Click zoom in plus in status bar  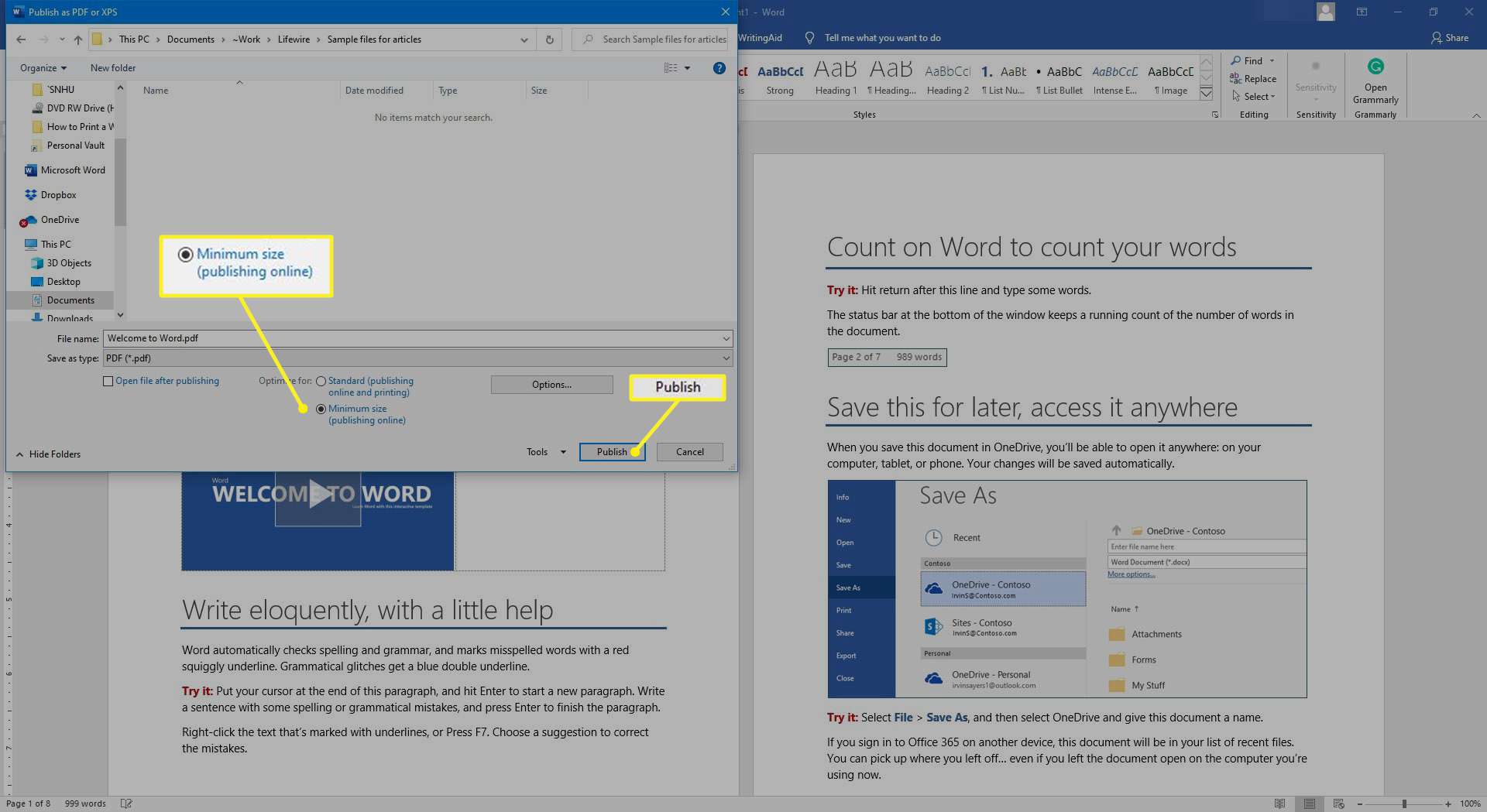pos(1448,804)
